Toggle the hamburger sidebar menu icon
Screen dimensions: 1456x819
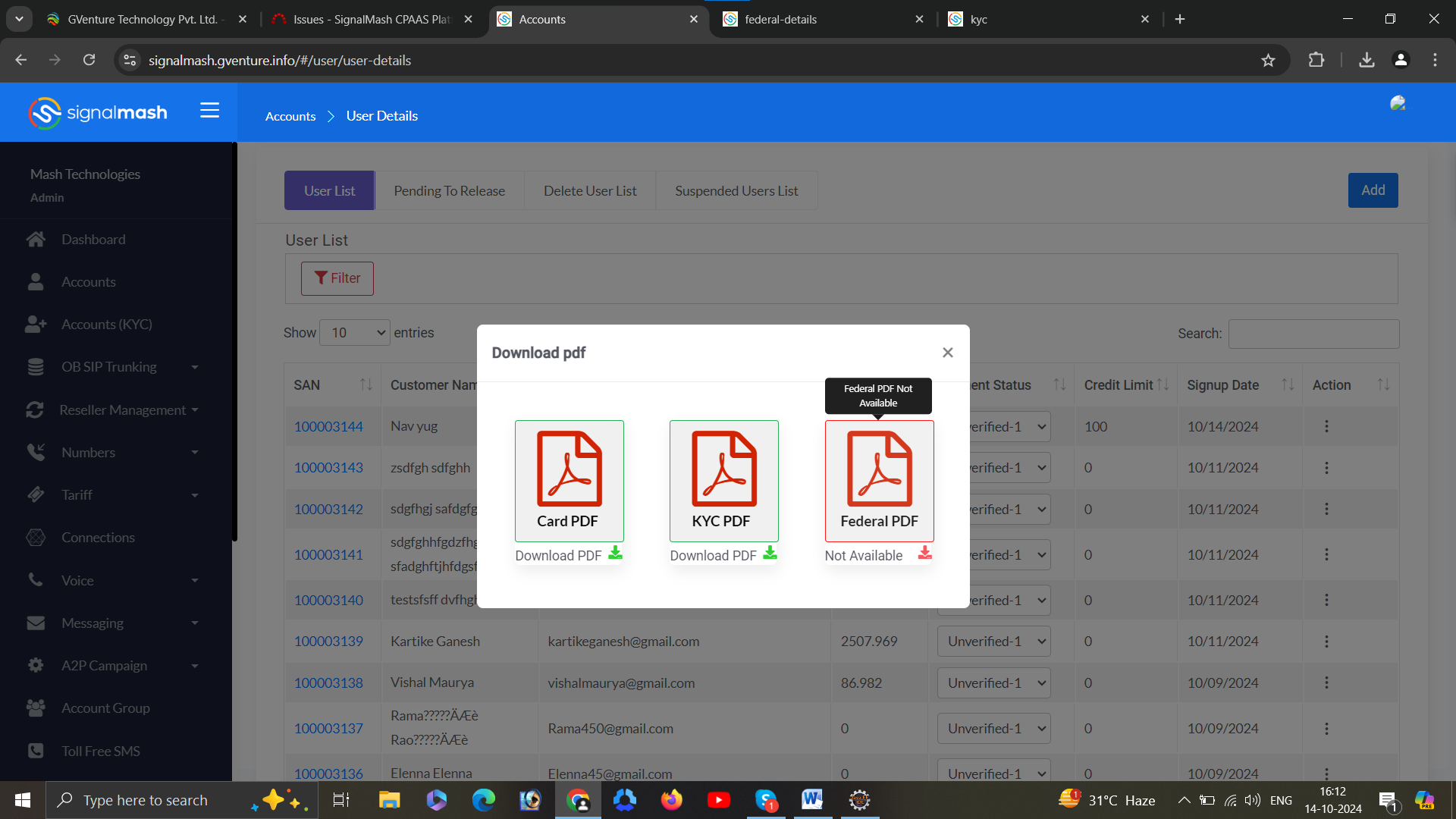[209, 111]
